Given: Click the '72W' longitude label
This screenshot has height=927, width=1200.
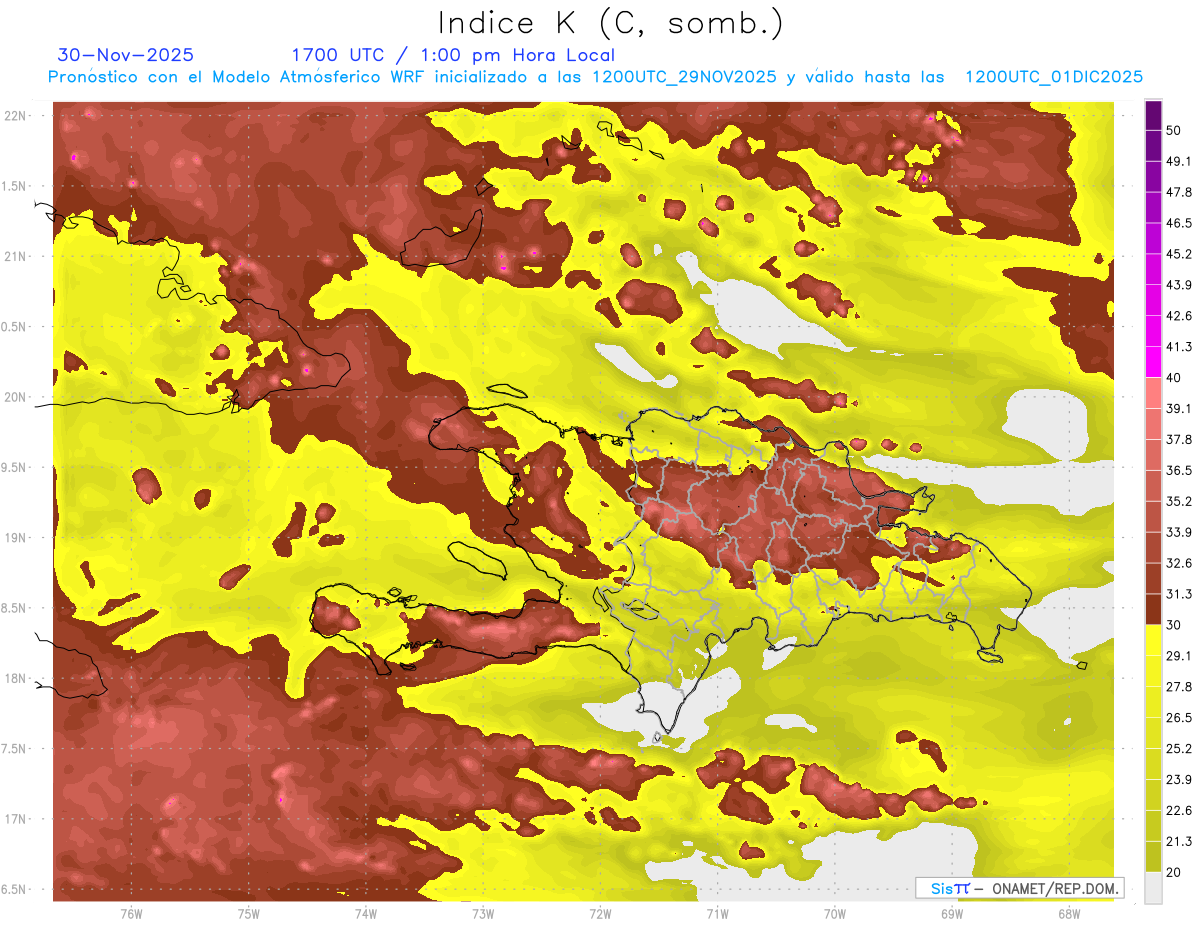Looking at the screenshot, I should pyautogui.click(x=600, y=913).
